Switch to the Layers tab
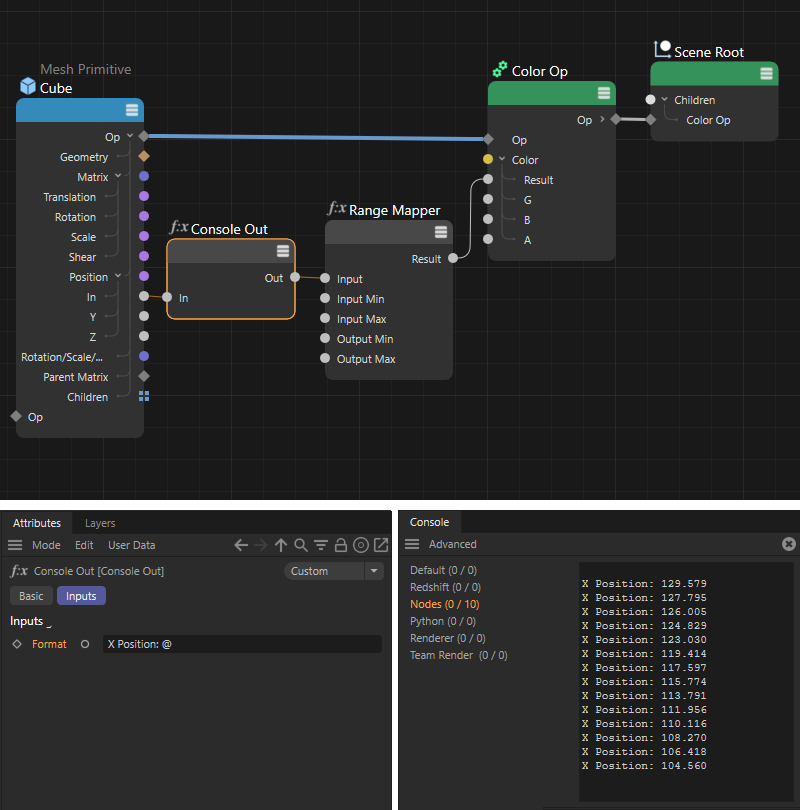Viewport: 800px width, 810px height. point(100,523)
